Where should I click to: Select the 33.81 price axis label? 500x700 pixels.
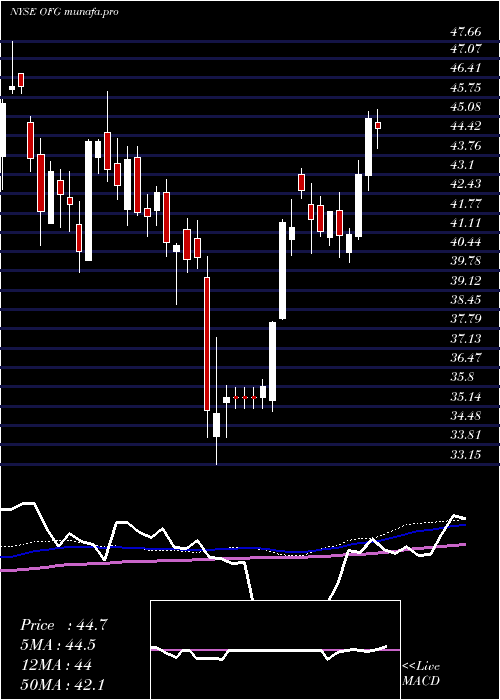point(466,435)
